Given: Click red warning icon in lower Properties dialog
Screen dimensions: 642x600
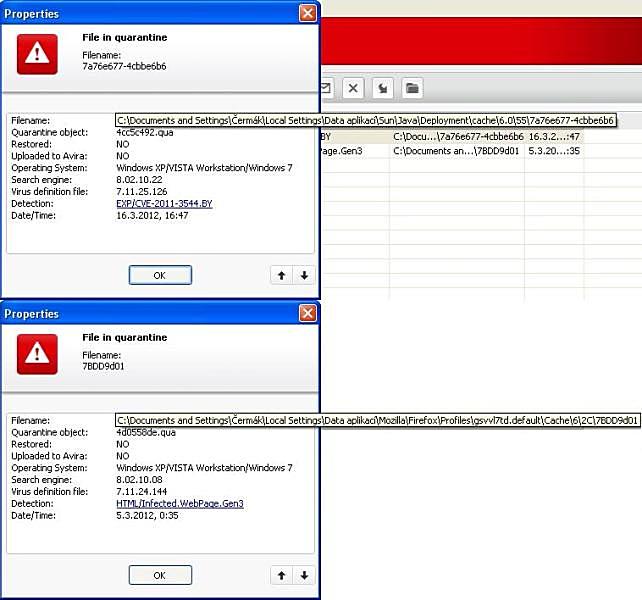Looking at the screenshot, I should [x=37, y=354].
